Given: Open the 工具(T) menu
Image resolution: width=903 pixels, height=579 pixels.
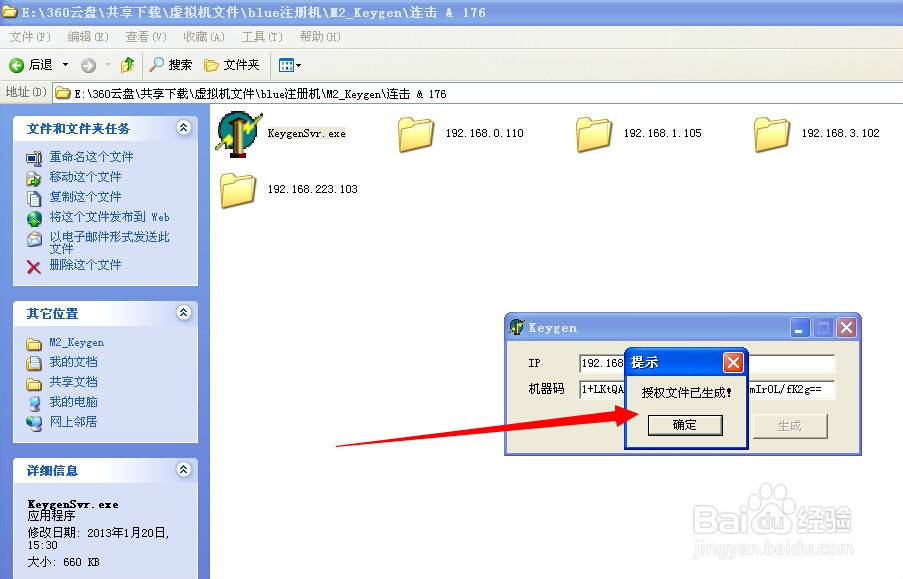Looking at the screenshot, I should tap(262, 37).
